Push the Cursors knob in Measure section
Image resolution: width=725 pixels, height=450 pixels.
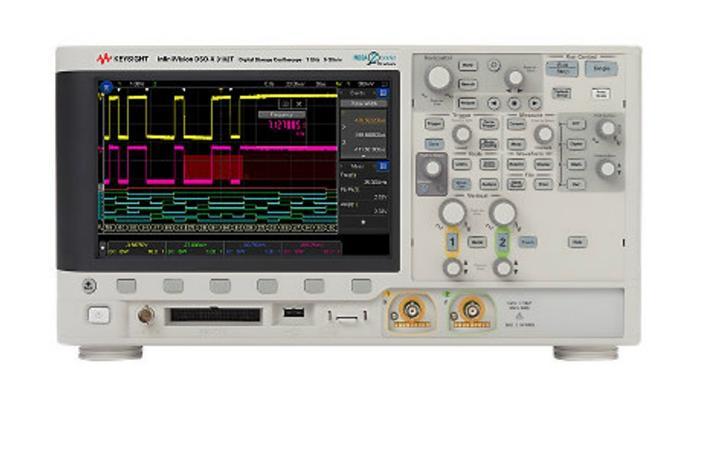tap(544, 134)
